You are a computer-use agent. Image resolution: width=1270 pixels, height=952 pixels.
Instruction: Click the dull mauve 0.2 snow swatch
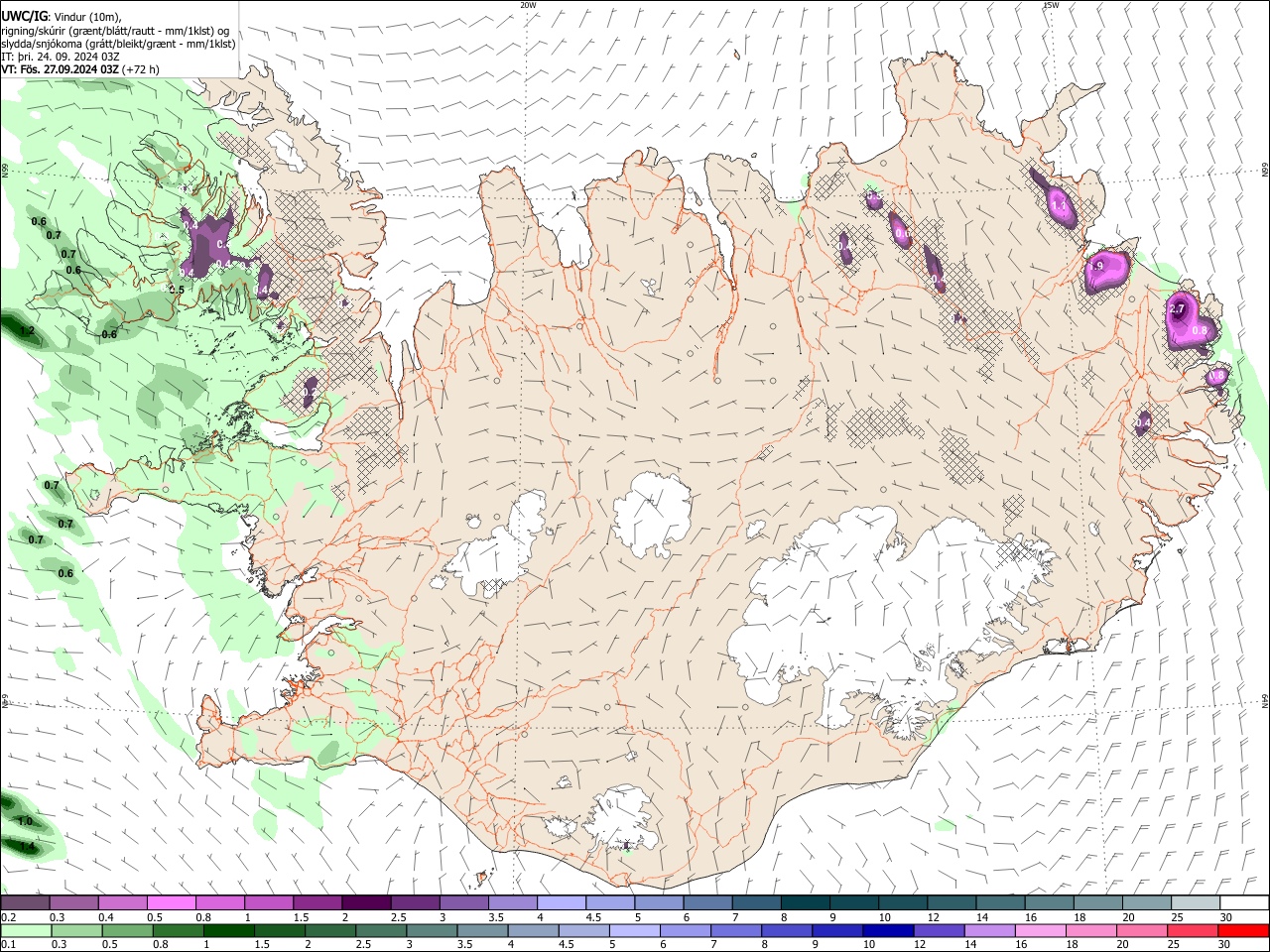pos(25,902)
